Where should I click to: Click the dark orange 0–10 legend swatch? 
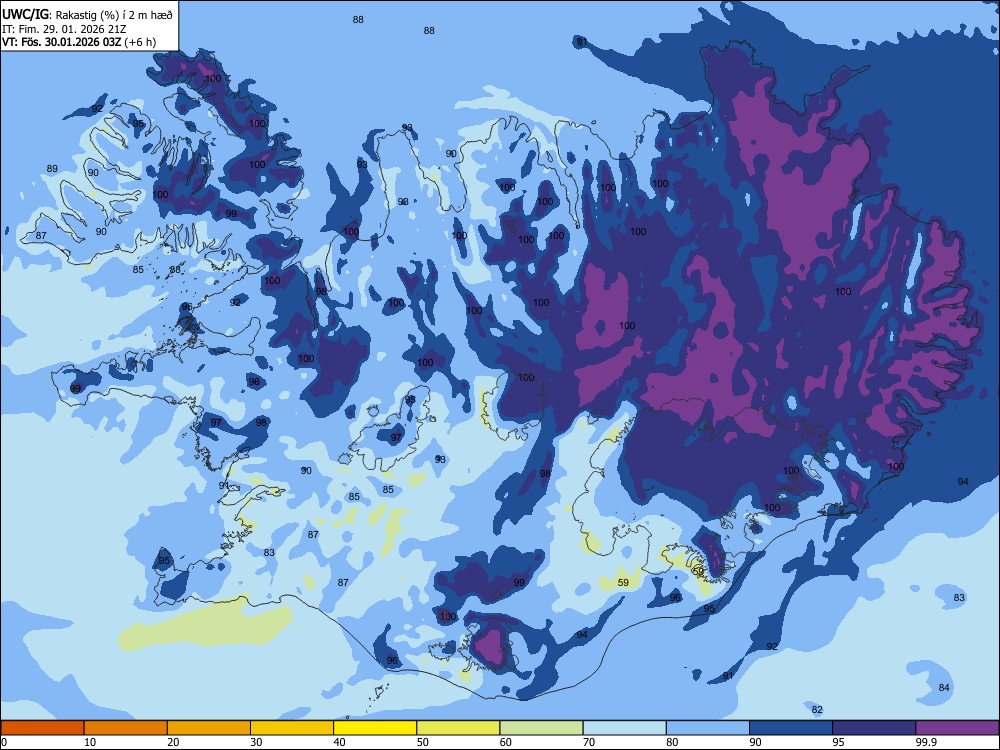coord(42,728)
